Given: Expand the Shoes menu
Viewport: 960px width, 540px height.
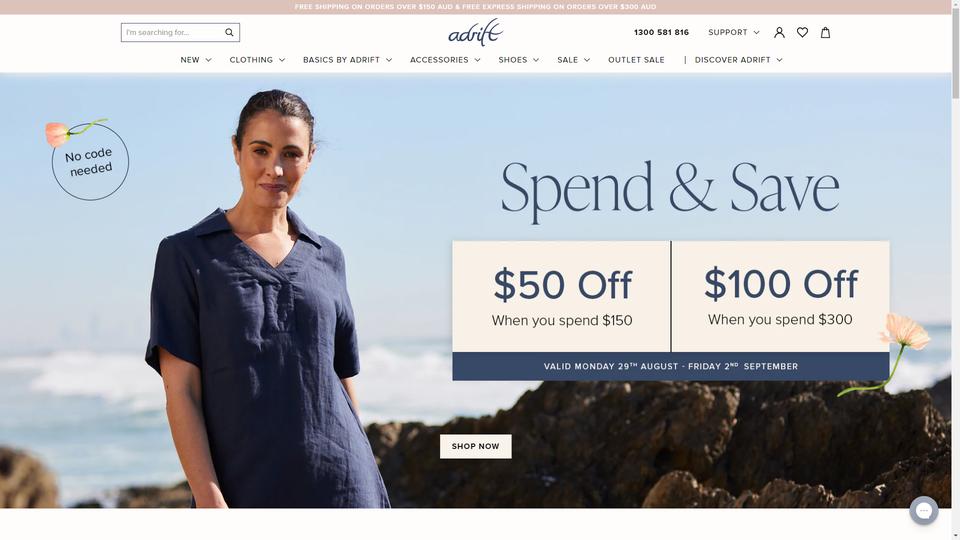Looking at the screenshot, I should 519,60.
